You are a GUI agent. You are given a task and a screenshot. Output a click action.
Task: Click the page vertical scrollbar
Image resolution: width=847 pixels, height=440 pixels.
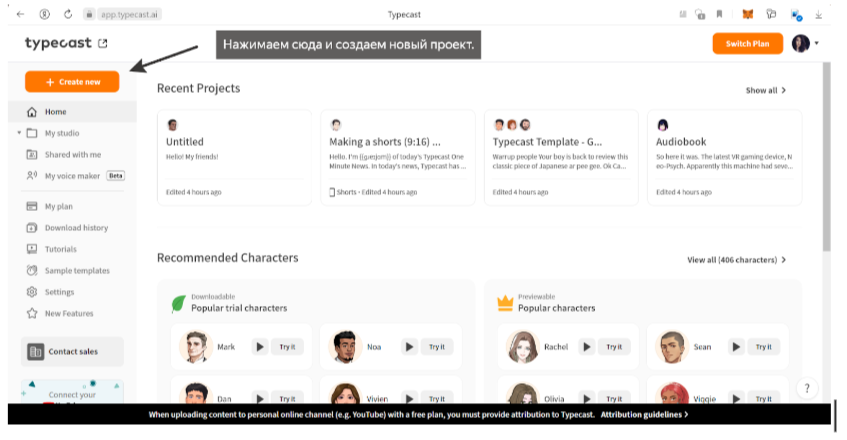(x=826, y=157)
